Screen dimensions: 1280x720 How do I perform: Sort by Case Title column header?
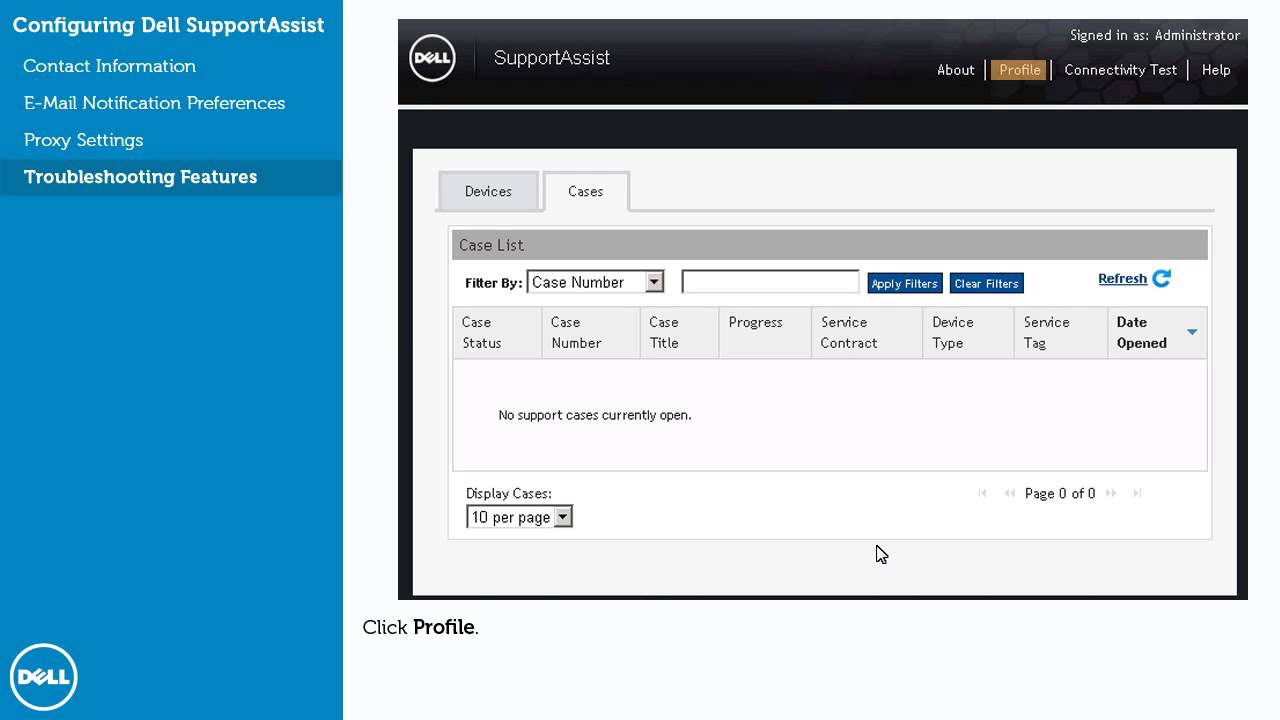click(679, 332)
